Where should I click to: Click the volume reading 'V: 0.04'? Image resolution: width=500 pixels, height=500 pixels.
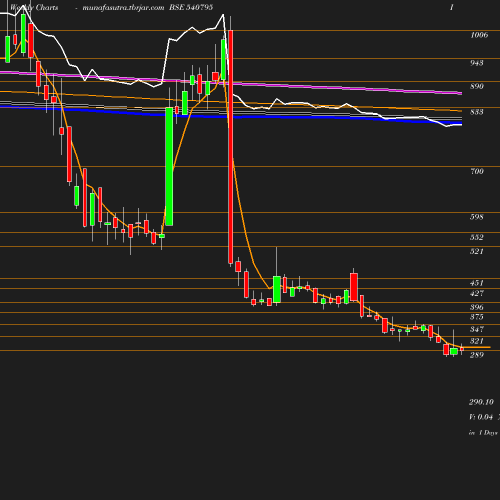pyautogui.click(x=481, y=417)
